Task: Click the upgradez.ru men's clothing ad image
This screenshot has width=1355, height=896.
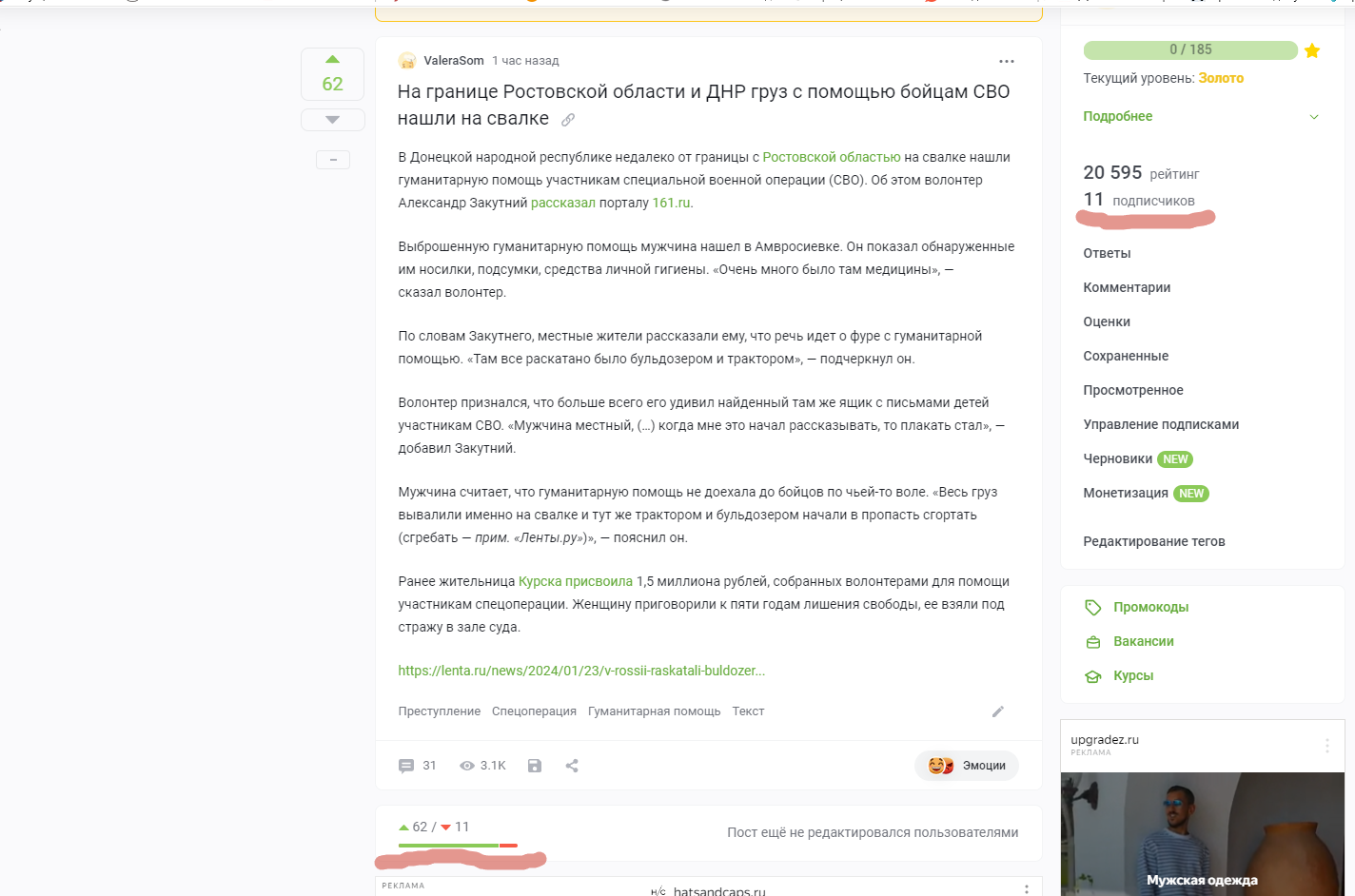Action: point(1203,834)
